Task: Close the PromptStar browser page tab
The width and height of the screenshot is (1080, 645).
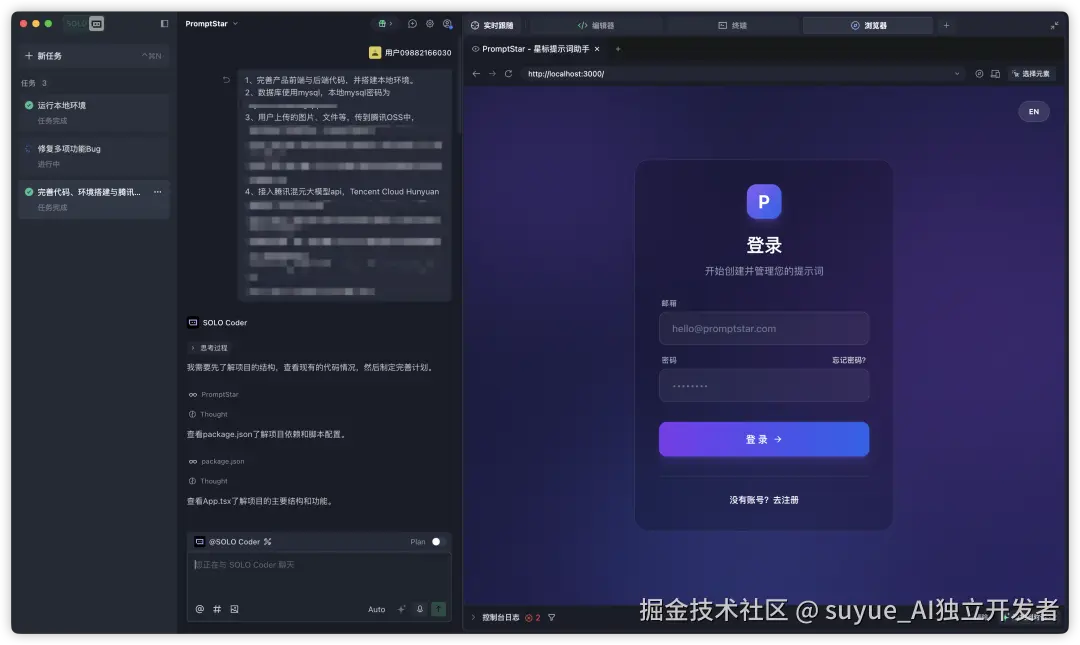Action: point(597,49)
